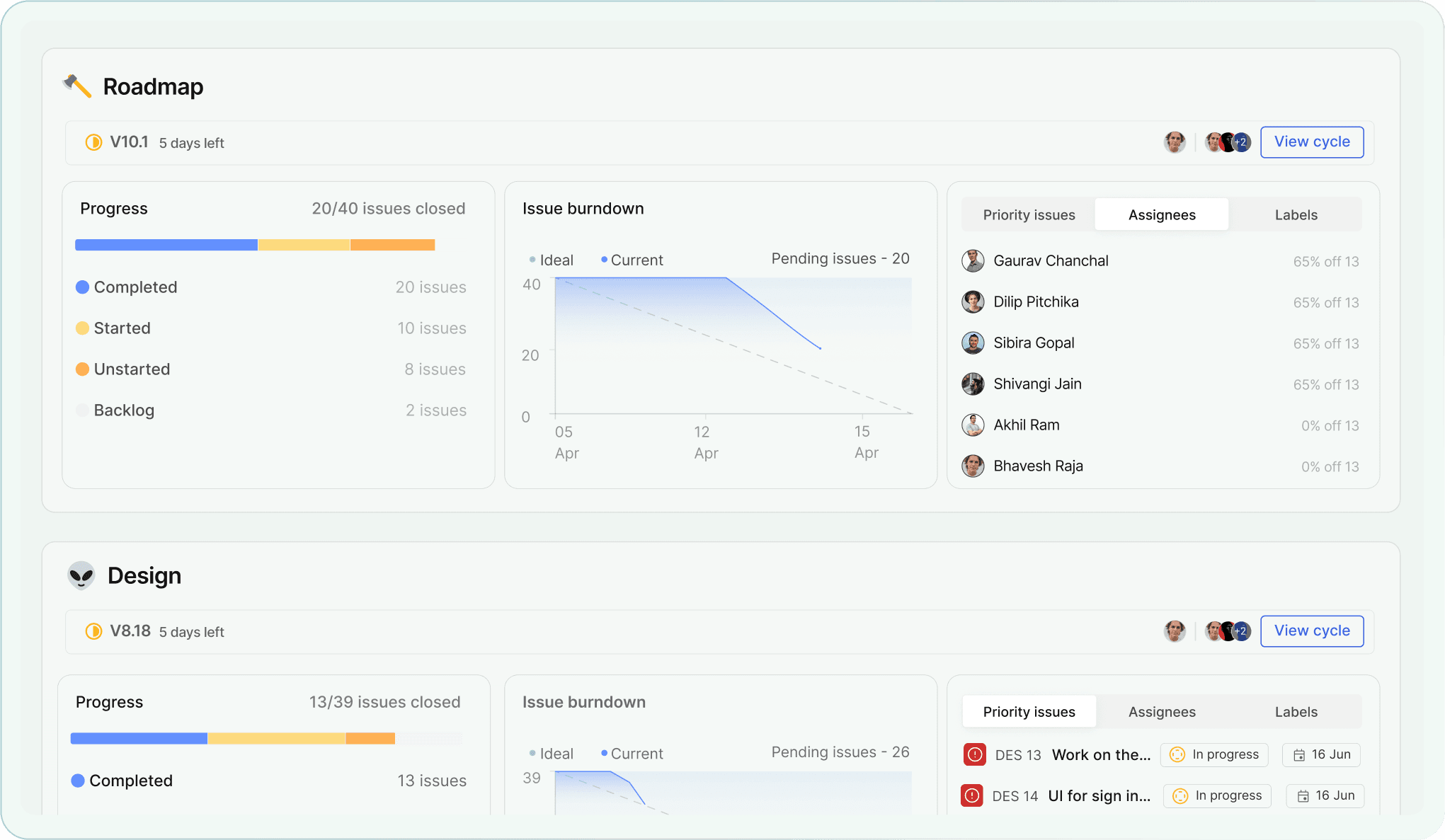Expand the +2 avatar stack in Design cycle

pos(1240,631)
